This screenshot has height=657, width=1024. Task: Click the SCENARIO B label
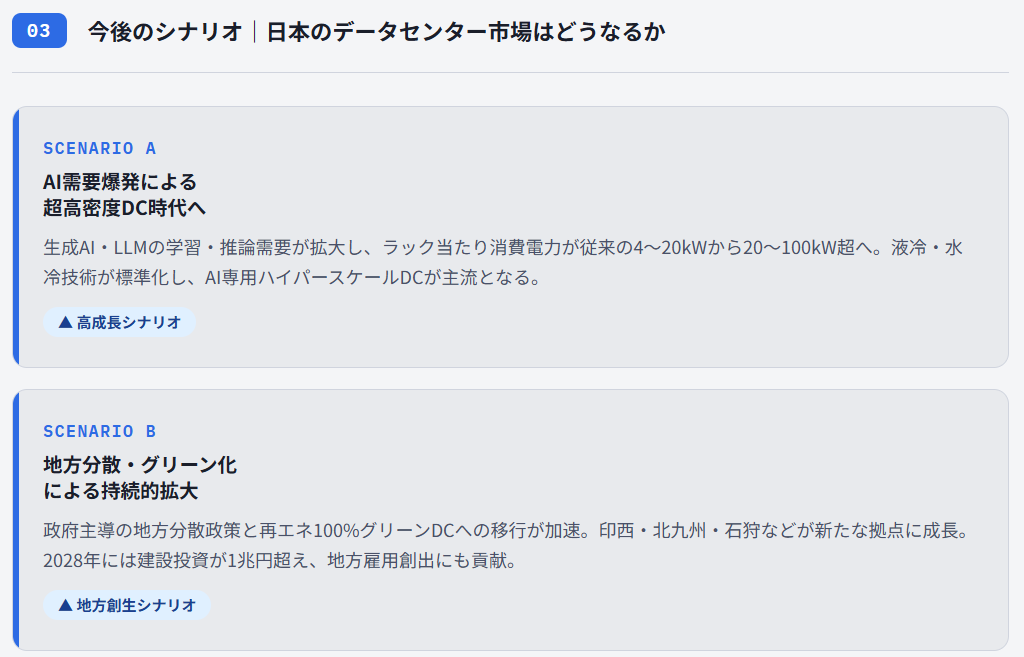coord(99,431)
